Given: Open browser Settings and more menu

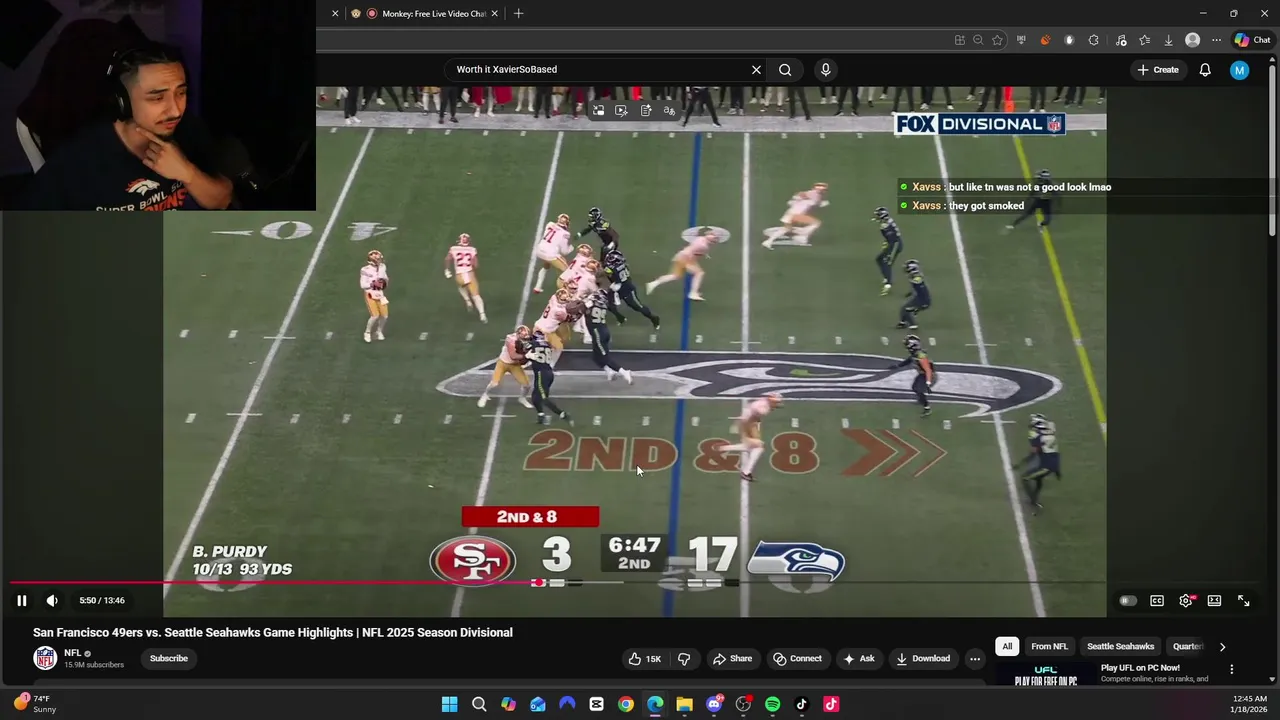Looking at the screenshot, I should (1216, 40).
